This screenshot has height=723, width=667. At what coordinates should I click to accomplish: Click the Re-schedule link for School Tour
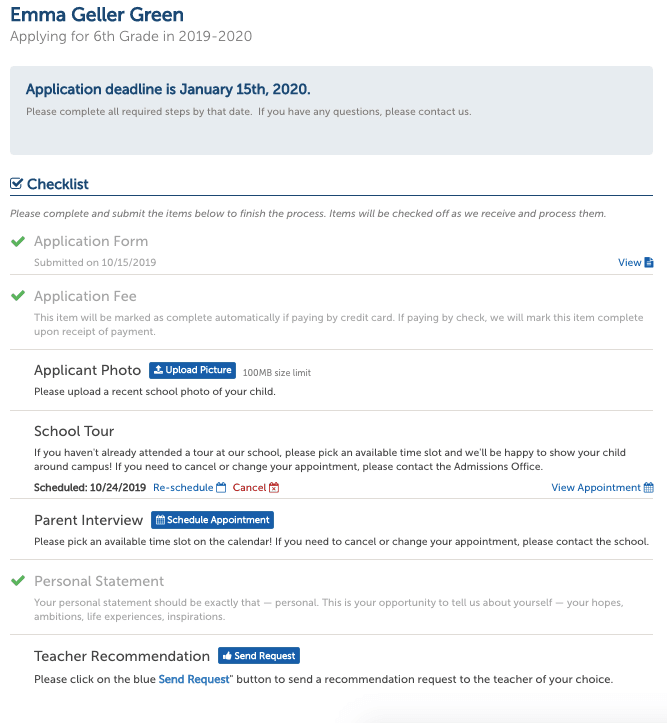[x=183, y=488]
